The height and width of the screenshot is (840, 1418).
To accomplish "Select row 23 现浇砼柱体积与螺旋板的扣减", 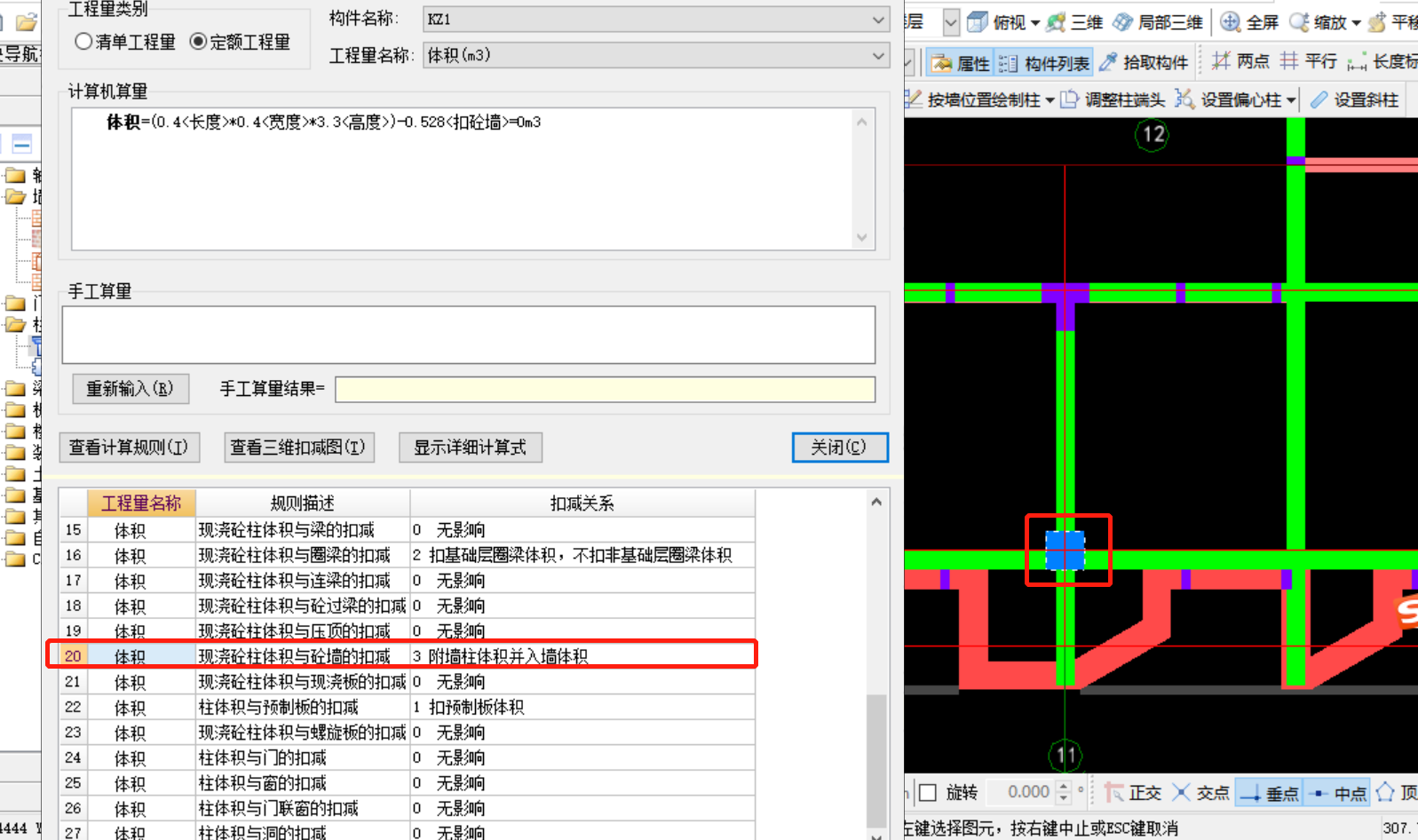I will 408,733.
